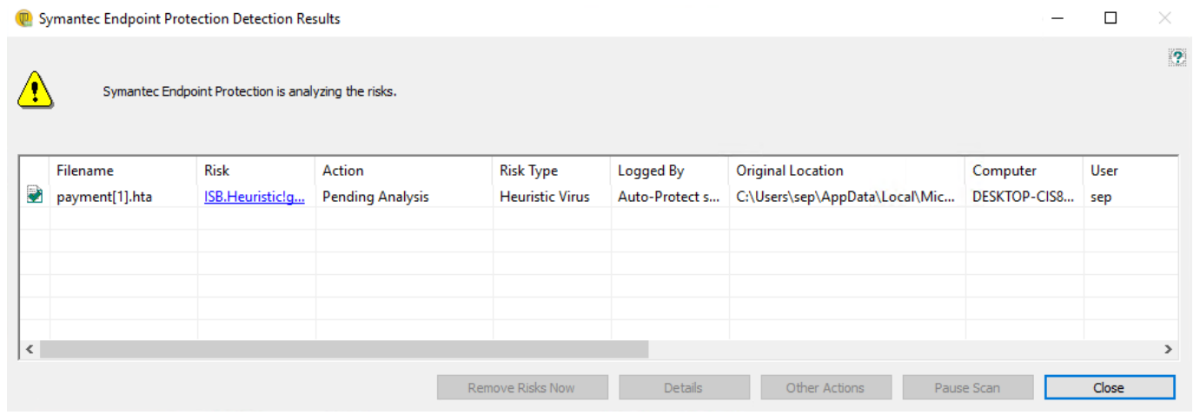Click the Remove Risks Now button
Screen dimensions: 1200x415
tap(522, 387)
